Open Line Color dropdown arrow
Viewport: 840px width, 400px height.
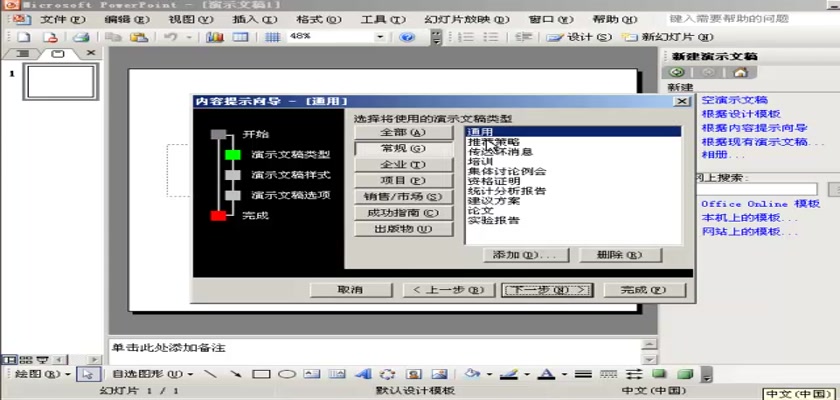[x=526, y=374]
